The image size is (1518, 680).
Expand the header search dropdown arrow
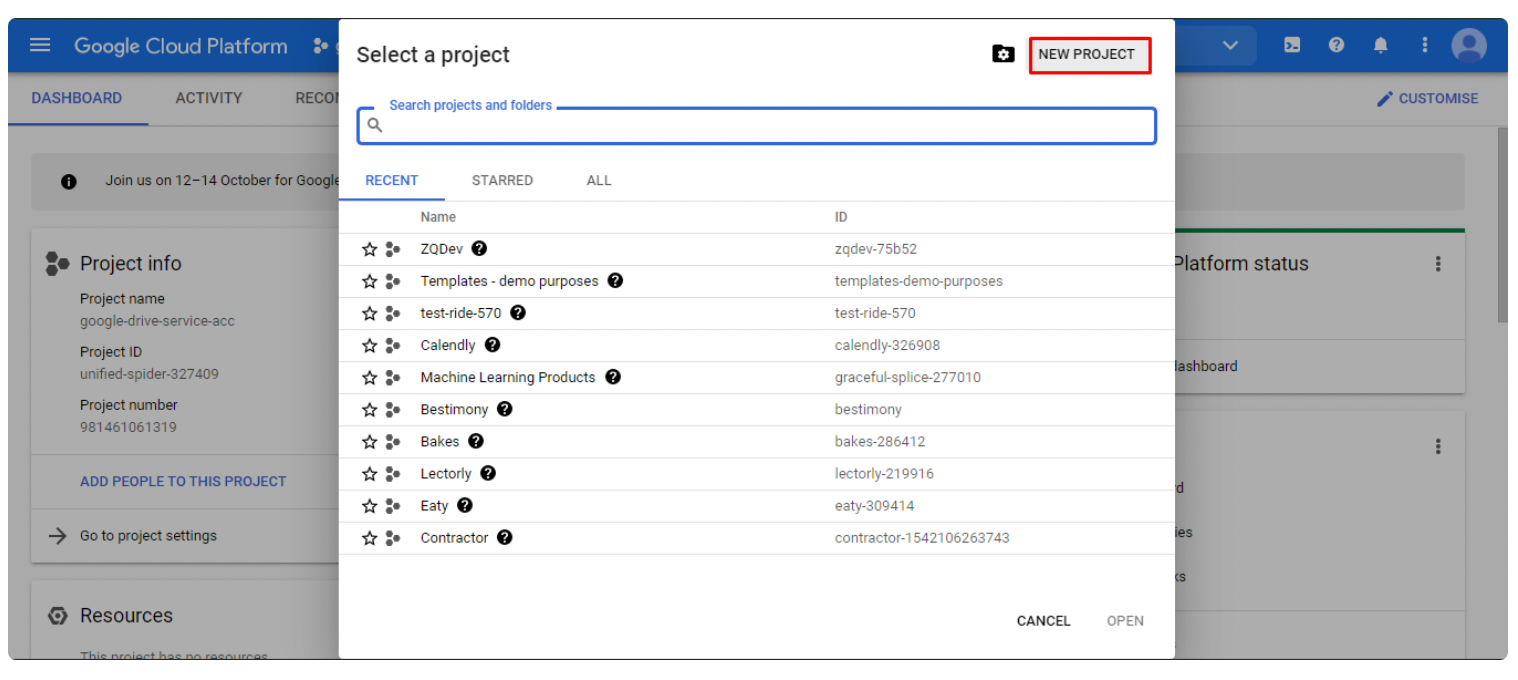click(1231, 45)
